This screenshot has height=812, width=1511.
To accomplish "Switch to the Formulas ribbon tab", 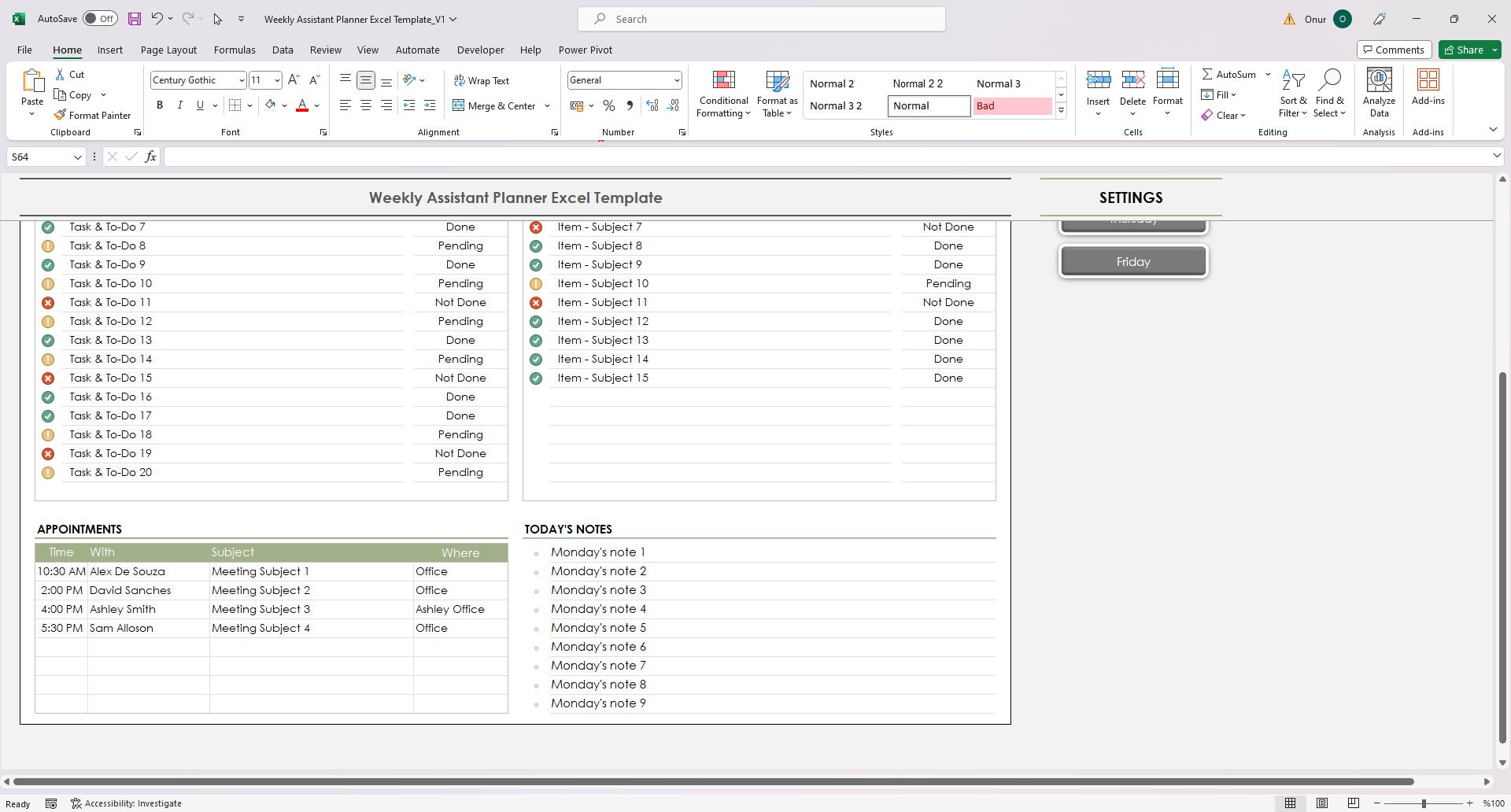I will [235, 50].
